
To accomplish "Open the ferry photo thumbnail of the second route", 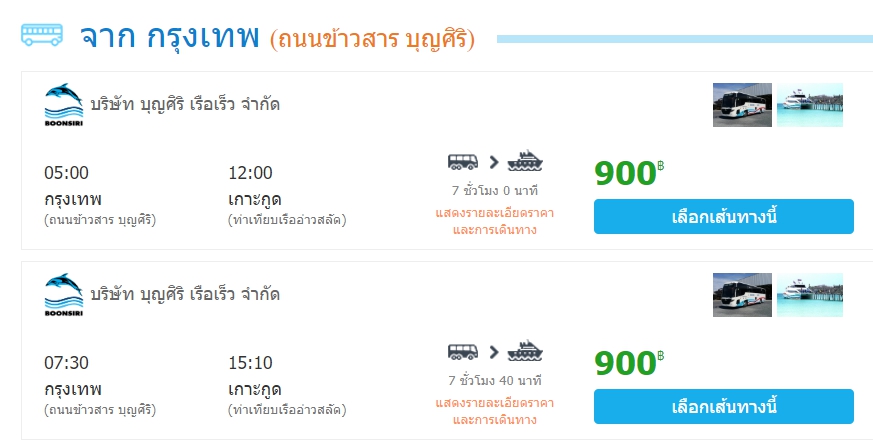I will [x=810, y=295].
